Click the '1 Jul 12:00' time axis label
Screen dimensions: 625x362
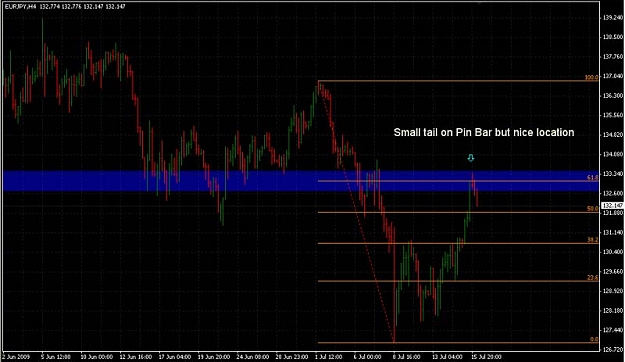click(x=329, y=357)
